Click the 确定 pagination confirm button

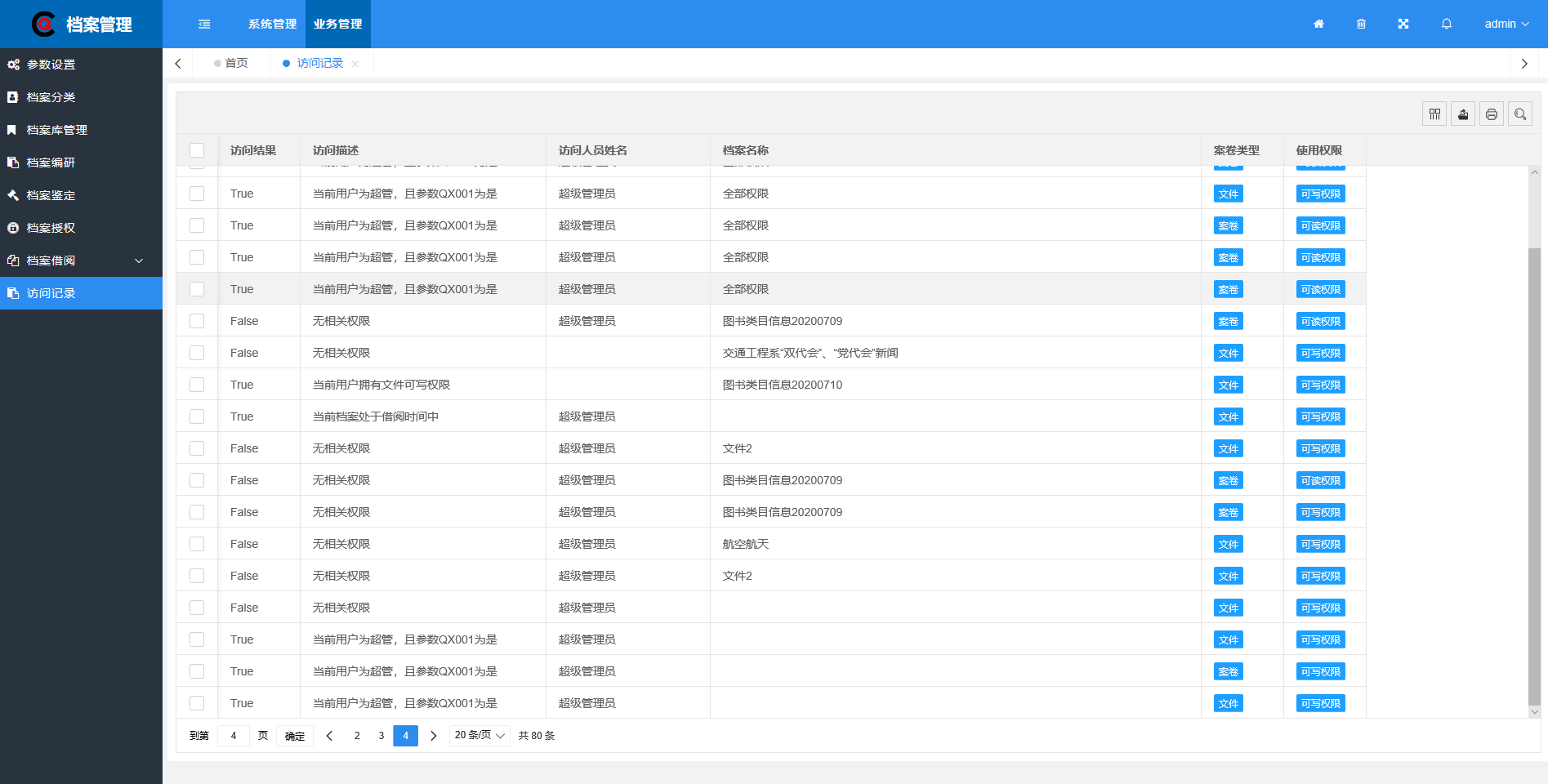point(294,735)
